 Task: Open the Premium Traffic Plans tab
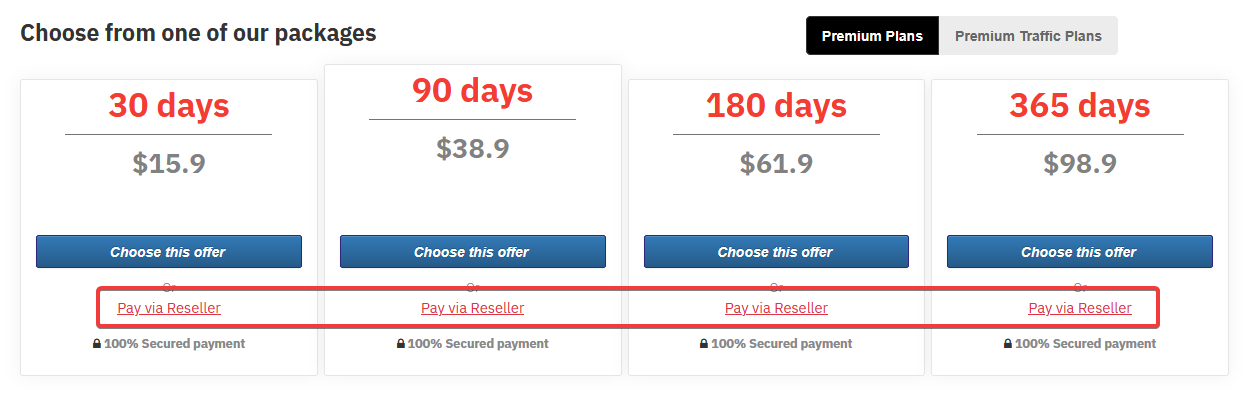point(1028,36)
